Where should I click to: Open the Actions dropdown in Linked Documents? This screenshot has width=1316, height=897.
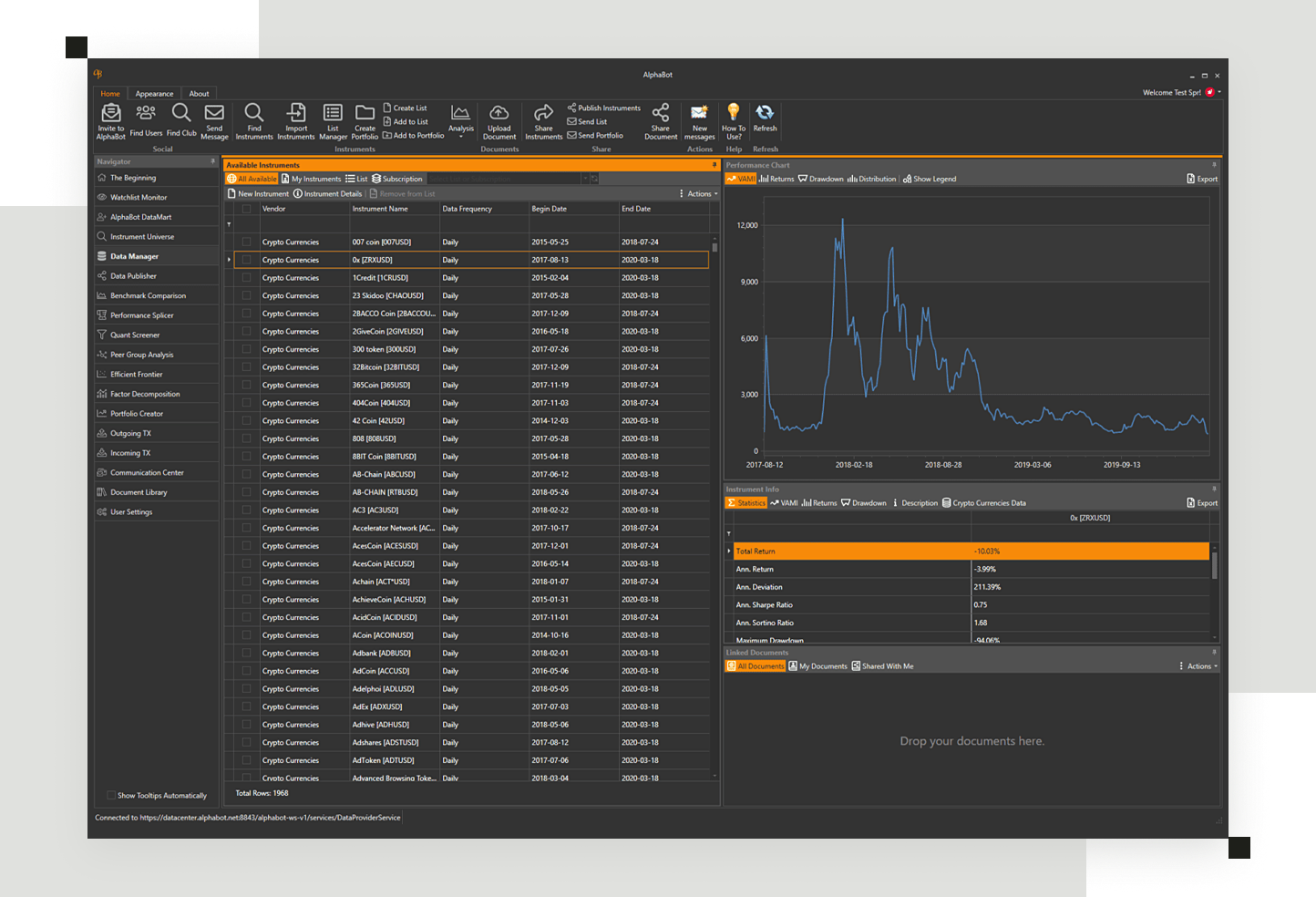coord(1199,666)
